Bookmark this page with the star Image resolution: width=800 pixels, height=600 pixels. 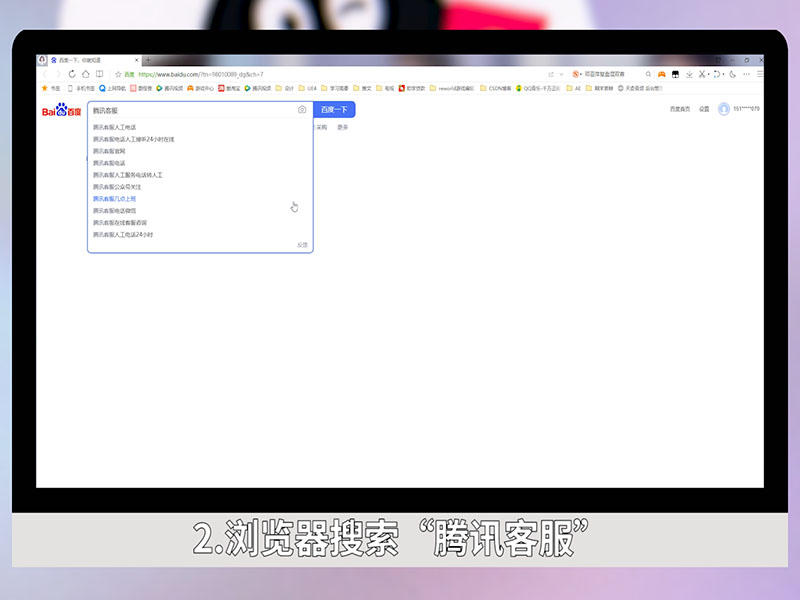[118, 74]
